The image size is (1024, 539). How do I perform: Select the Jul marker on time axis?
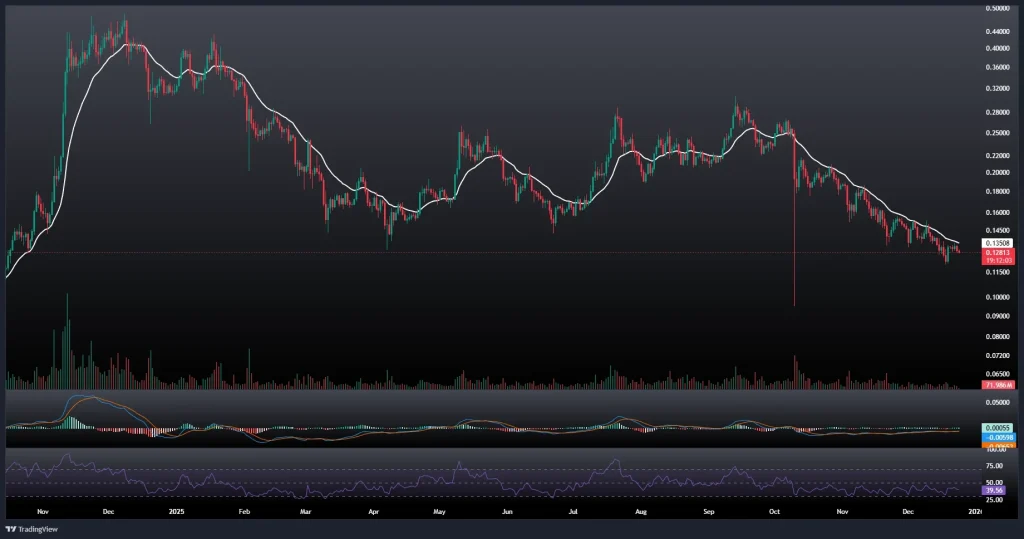[573, 509]
